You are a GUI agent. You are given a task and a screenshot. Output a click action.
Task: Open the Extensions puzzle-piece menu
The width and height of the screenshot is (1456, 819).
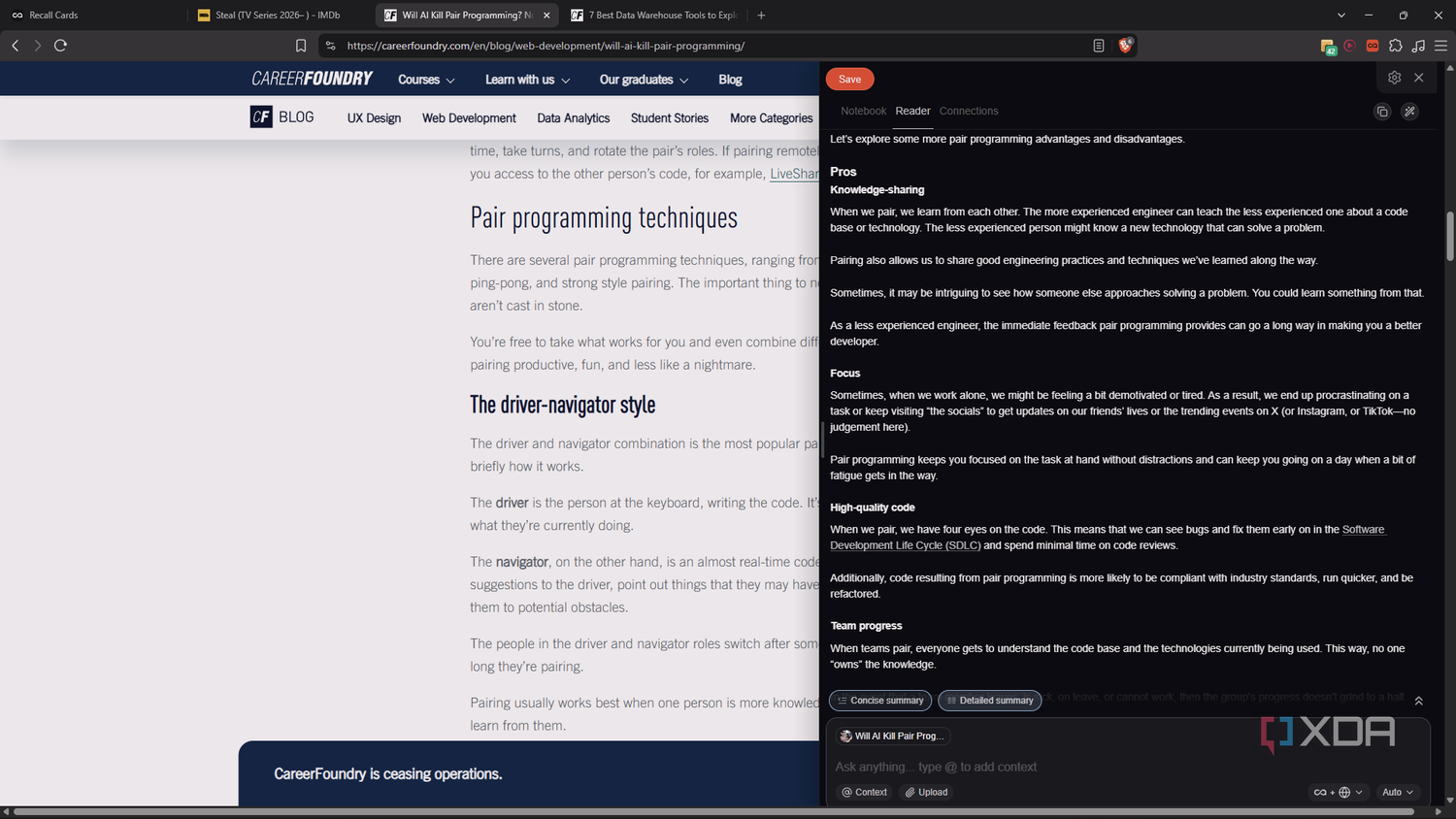[x=1396, y=46]
